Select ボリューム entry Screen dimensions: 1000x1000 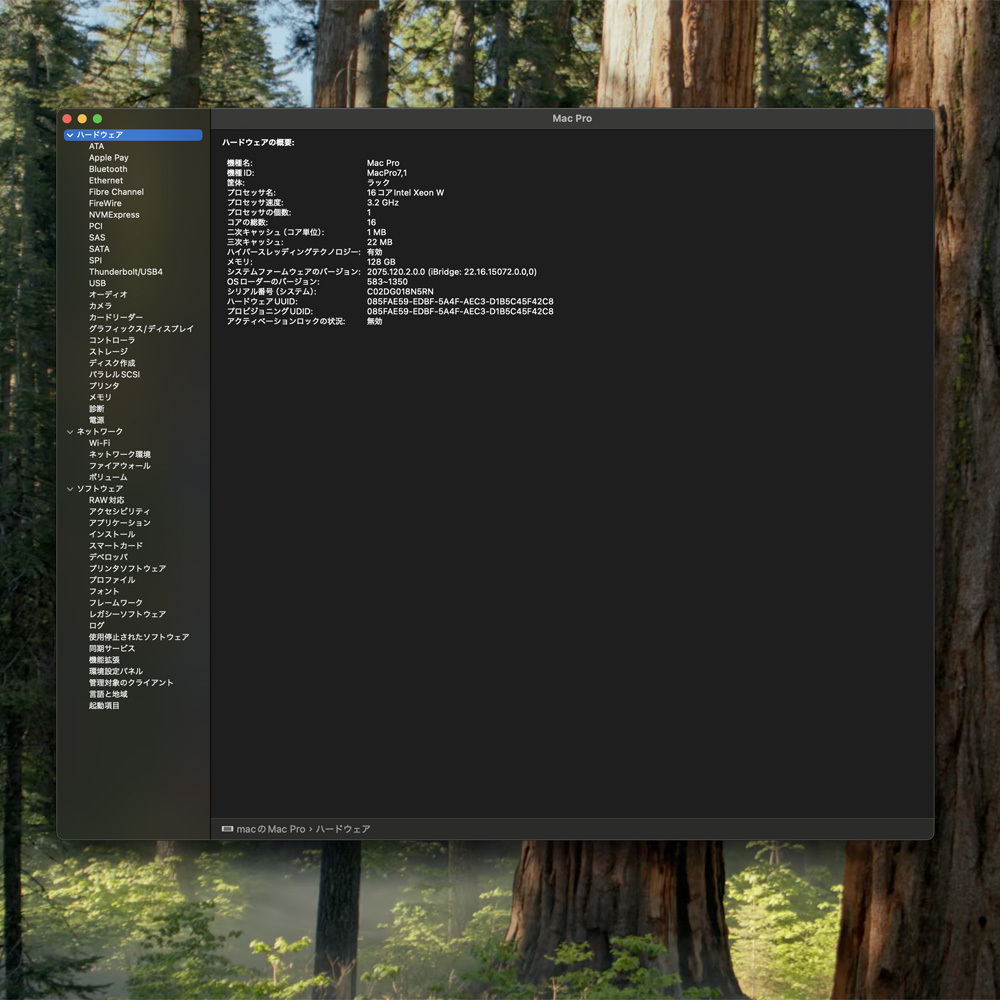108,478
